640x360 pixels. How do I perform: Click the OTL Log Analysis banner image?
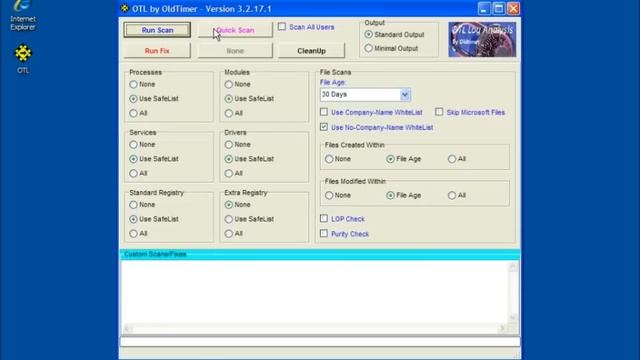[482, 40]
